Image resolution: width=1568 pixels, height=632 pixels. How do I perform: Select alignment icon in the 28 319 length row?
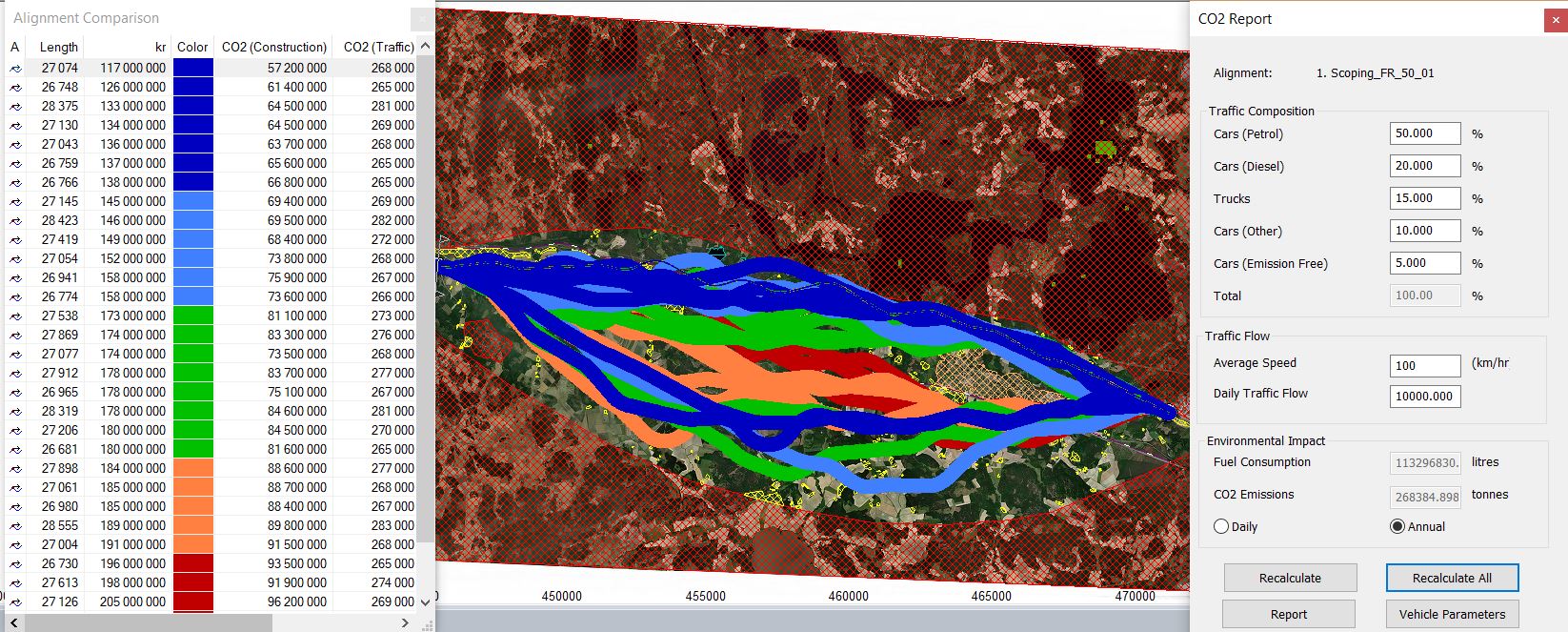coord(15,412)
